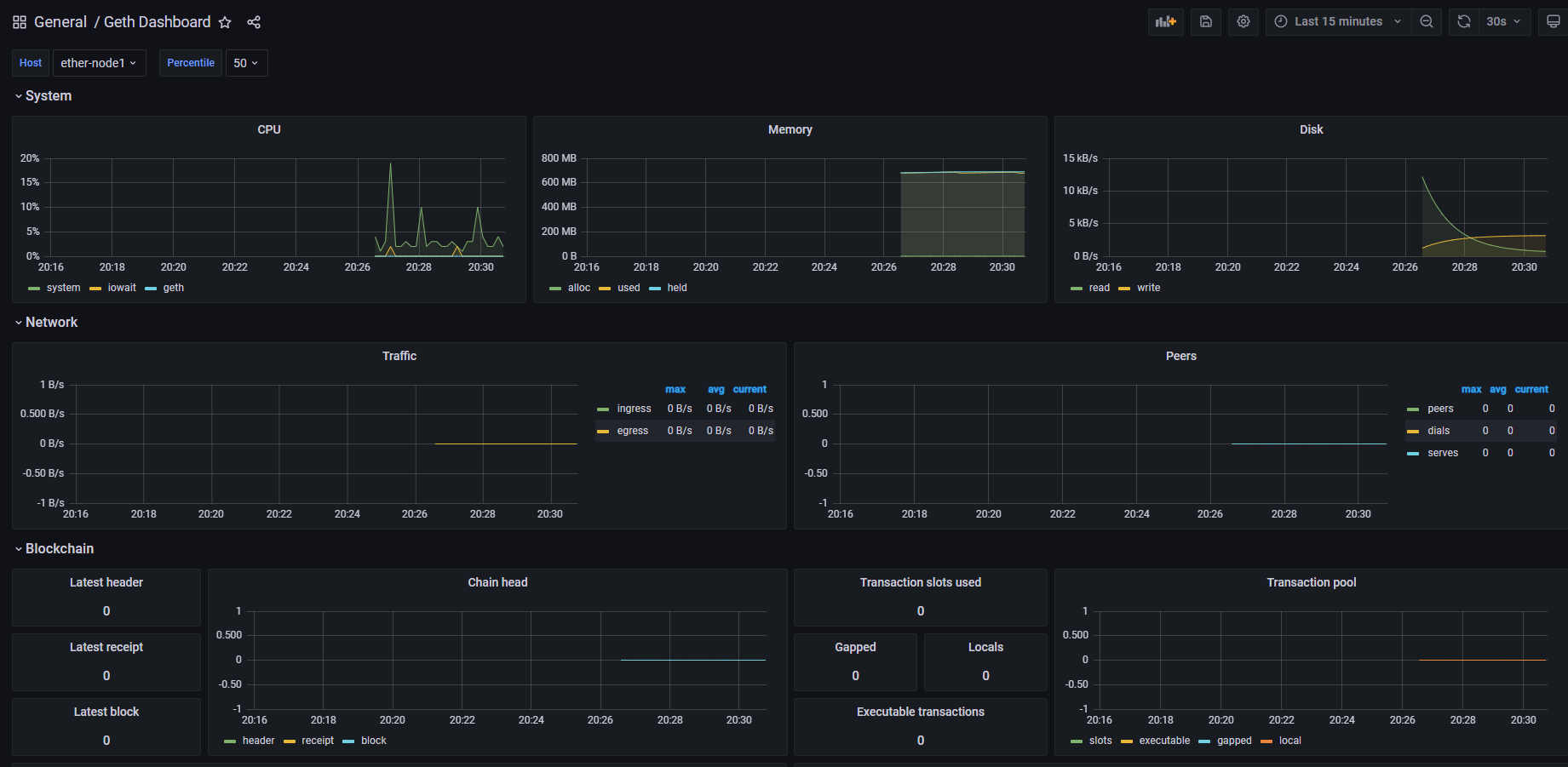Toggle alloc series in Memory legend

(x=579, y=288)
